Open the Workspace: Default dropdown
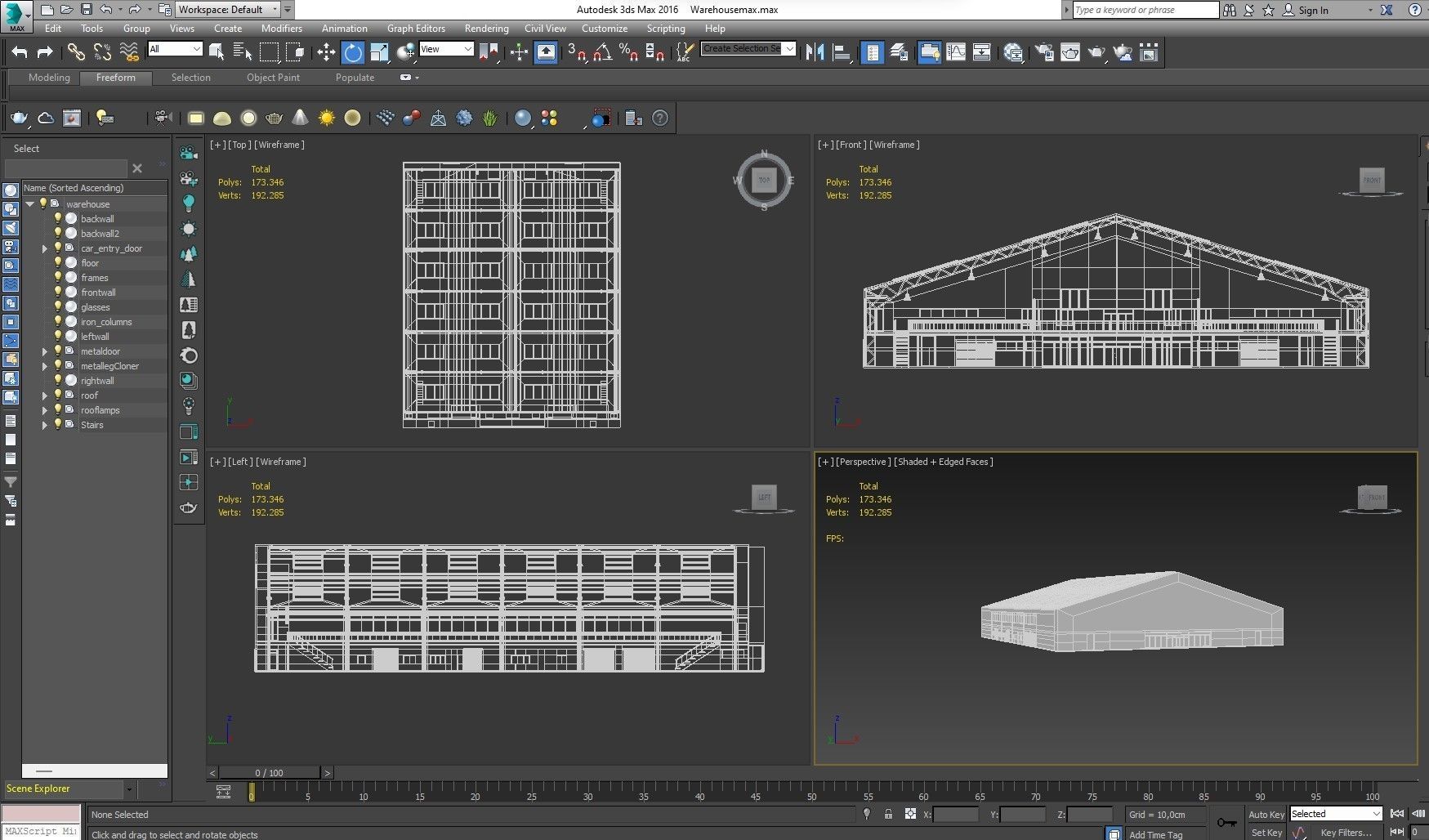Screen dimensions: 1429x840 click(x=227, y=10)
